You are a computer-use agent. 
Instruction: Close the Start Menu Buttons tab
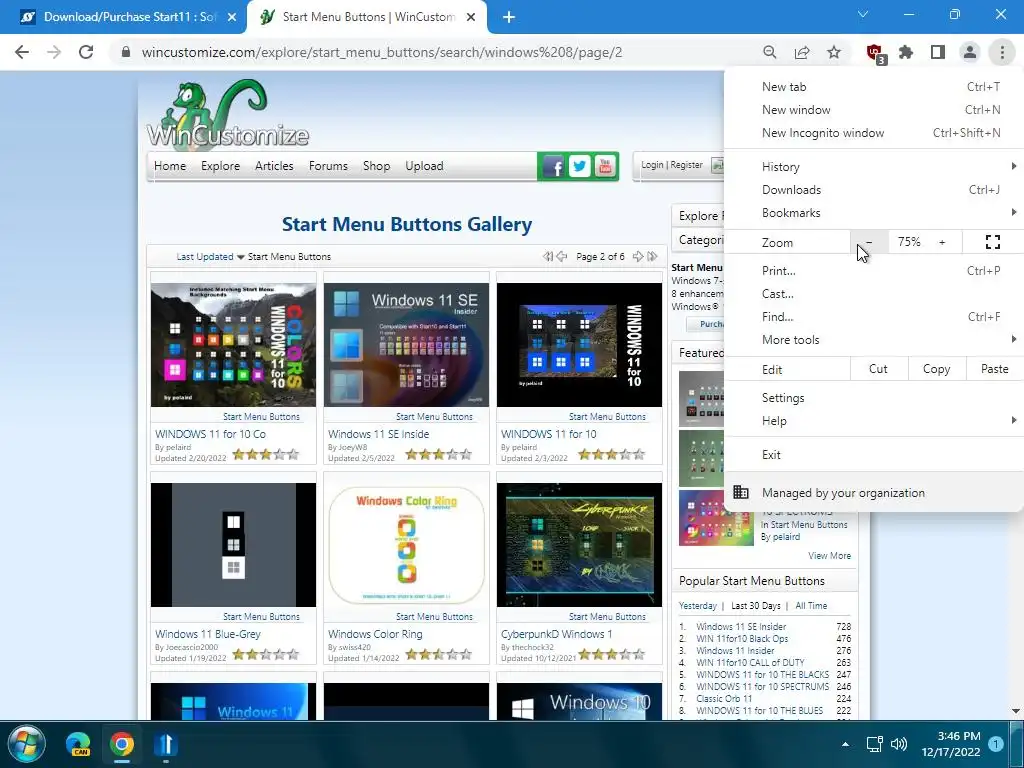471,17
